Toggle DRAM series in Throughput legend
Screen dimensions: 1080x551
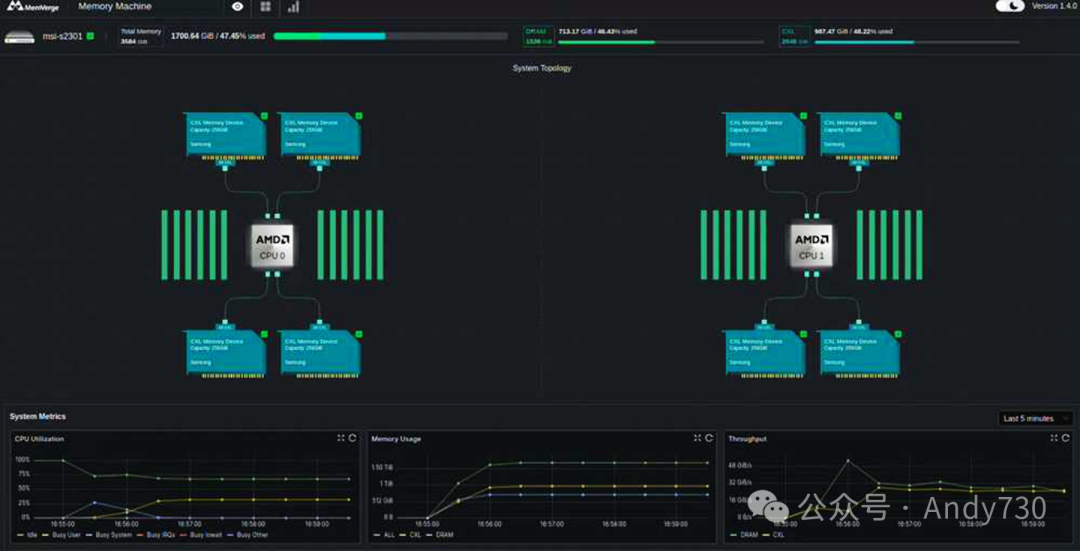pos(747,534)
